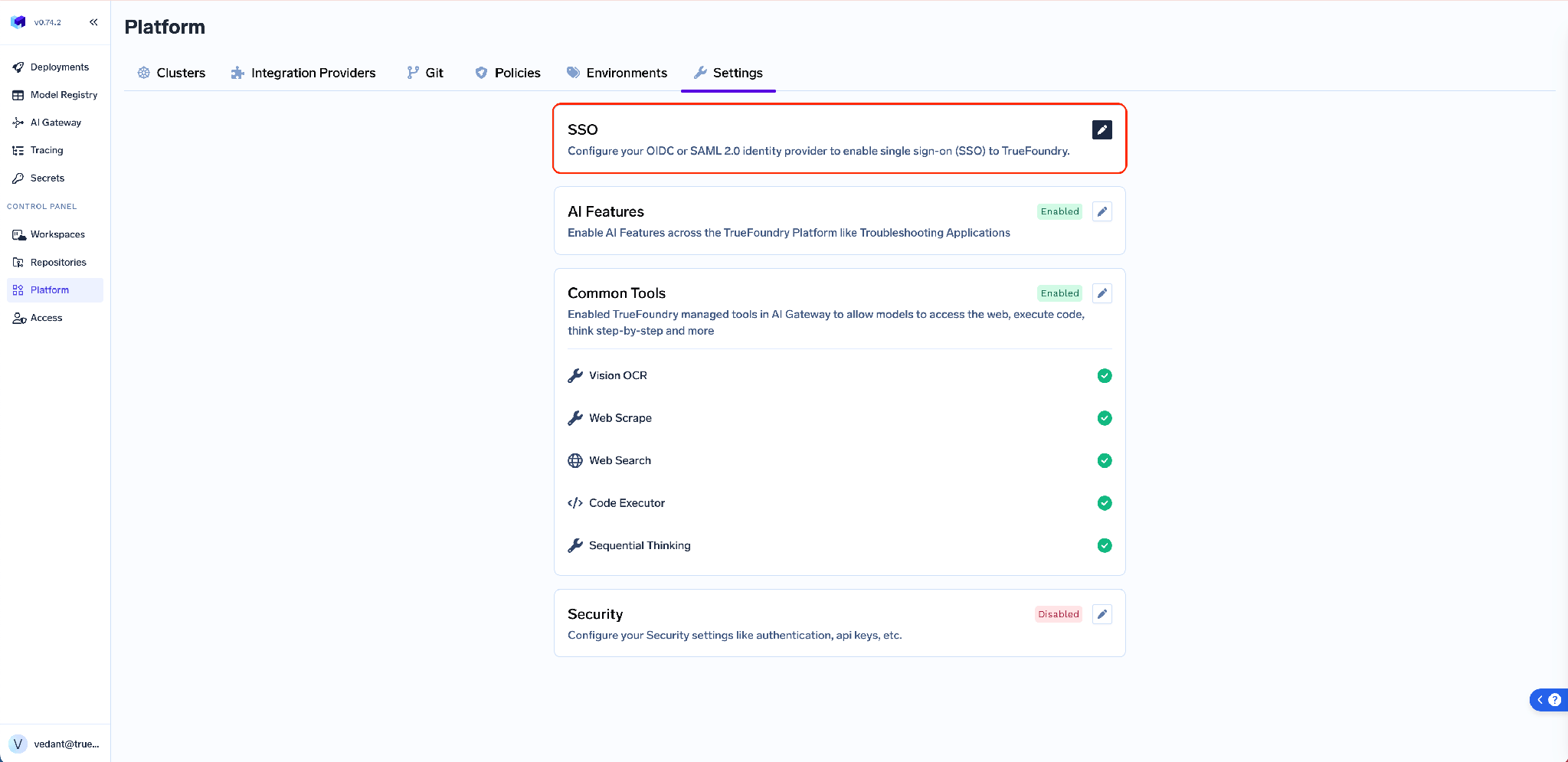Click the TrueFoundry logo icon
The height and width of the screenshot is (762, 1568).
coord(18,22)
